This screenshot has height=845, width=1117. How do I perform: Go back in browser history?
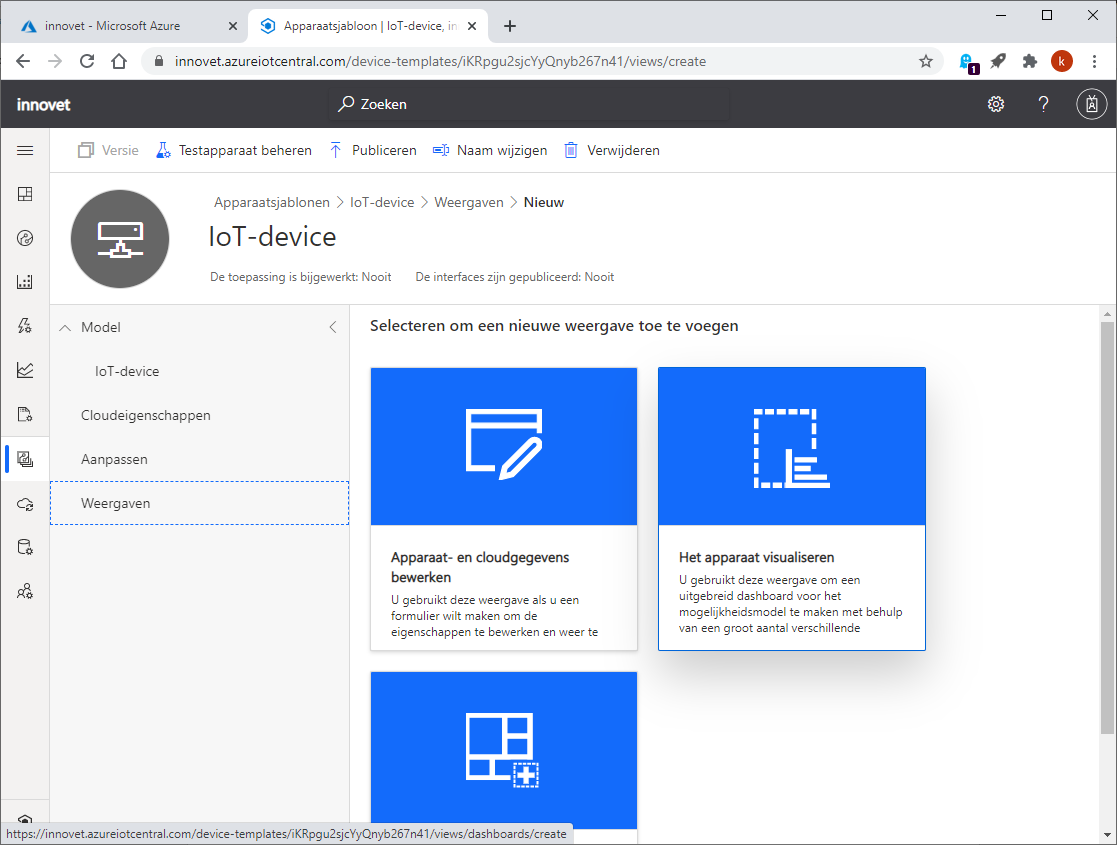[23, 61]
